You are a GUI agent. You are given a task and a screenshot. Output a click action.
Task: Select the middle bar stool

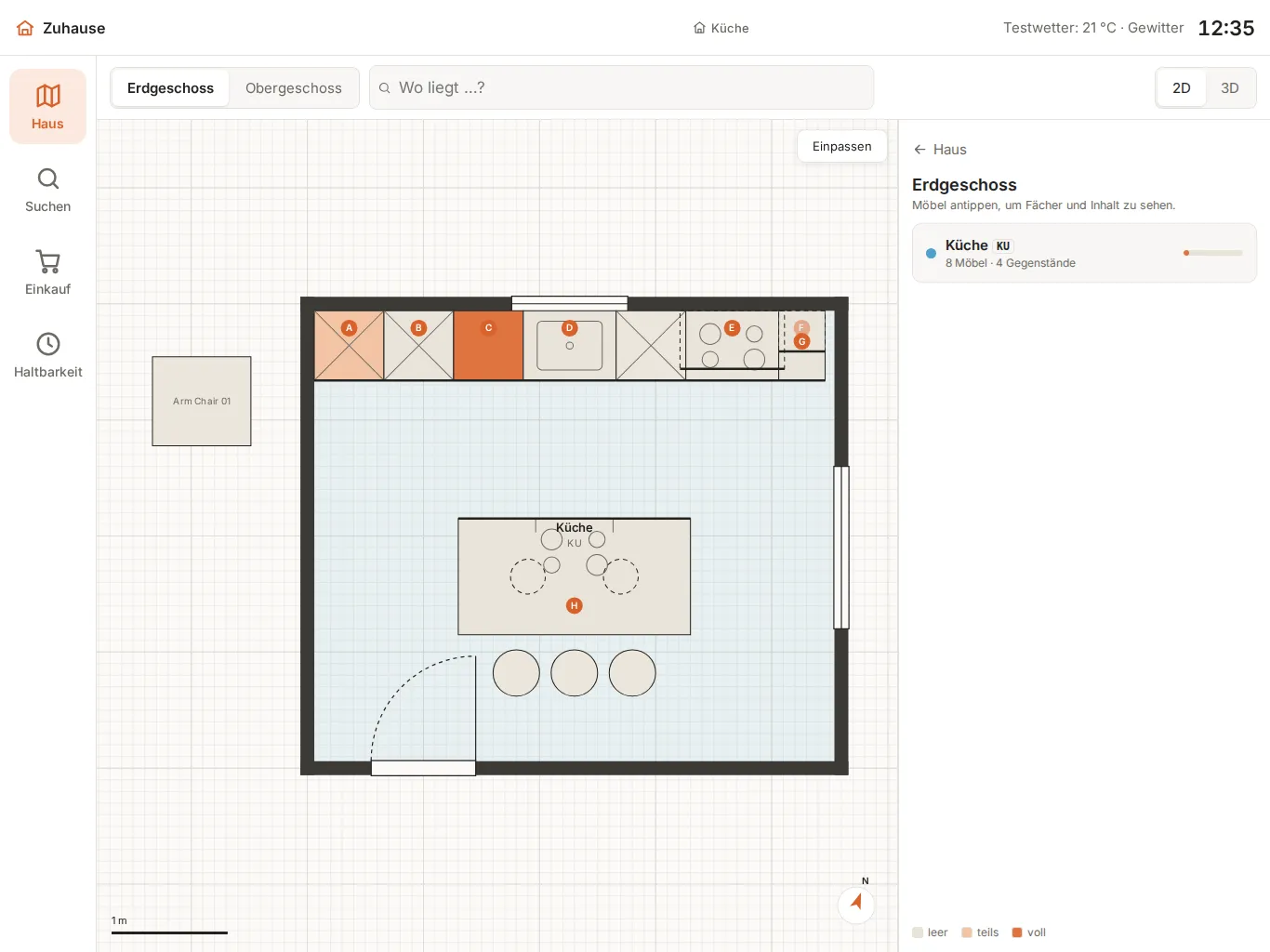[x=575, y=673]
